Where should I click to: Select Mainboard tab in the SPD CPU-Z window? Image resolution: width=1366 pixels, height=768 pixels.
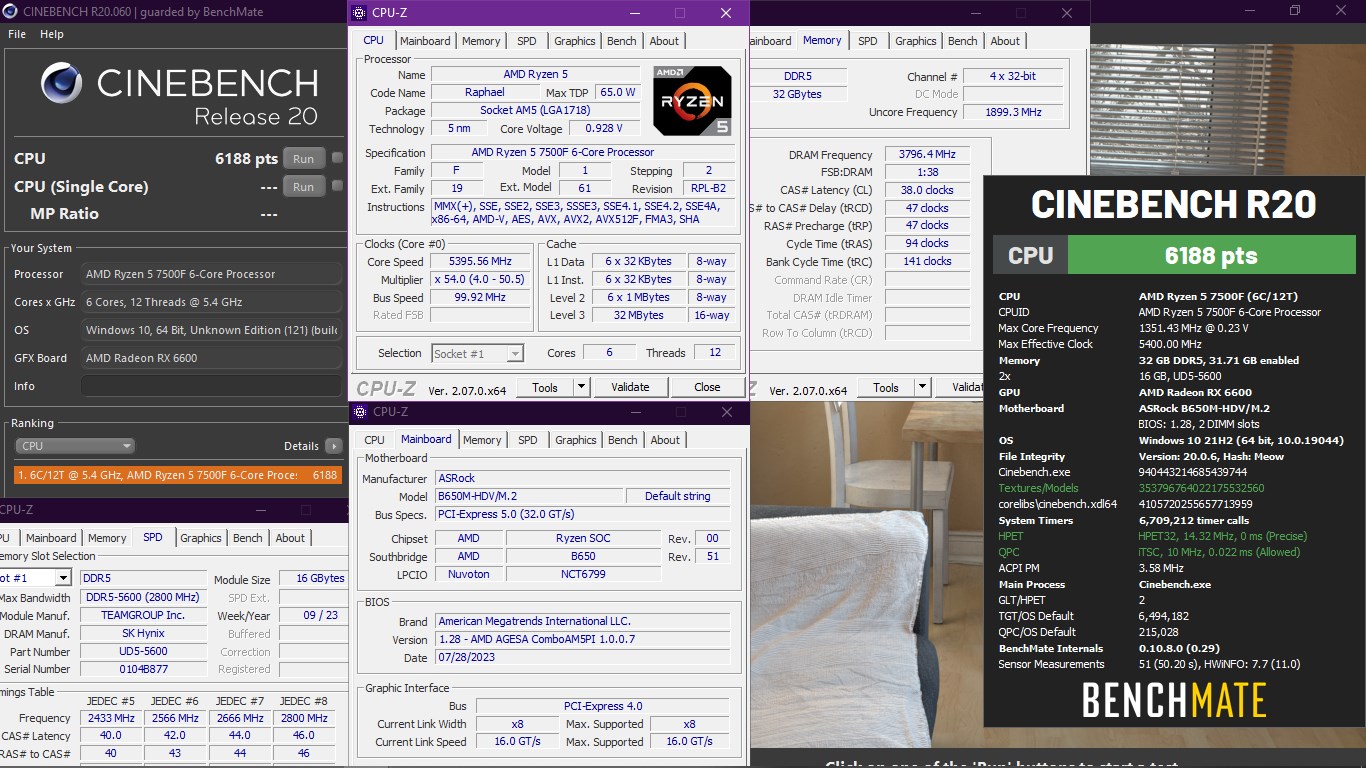click(x=51, y=538)
